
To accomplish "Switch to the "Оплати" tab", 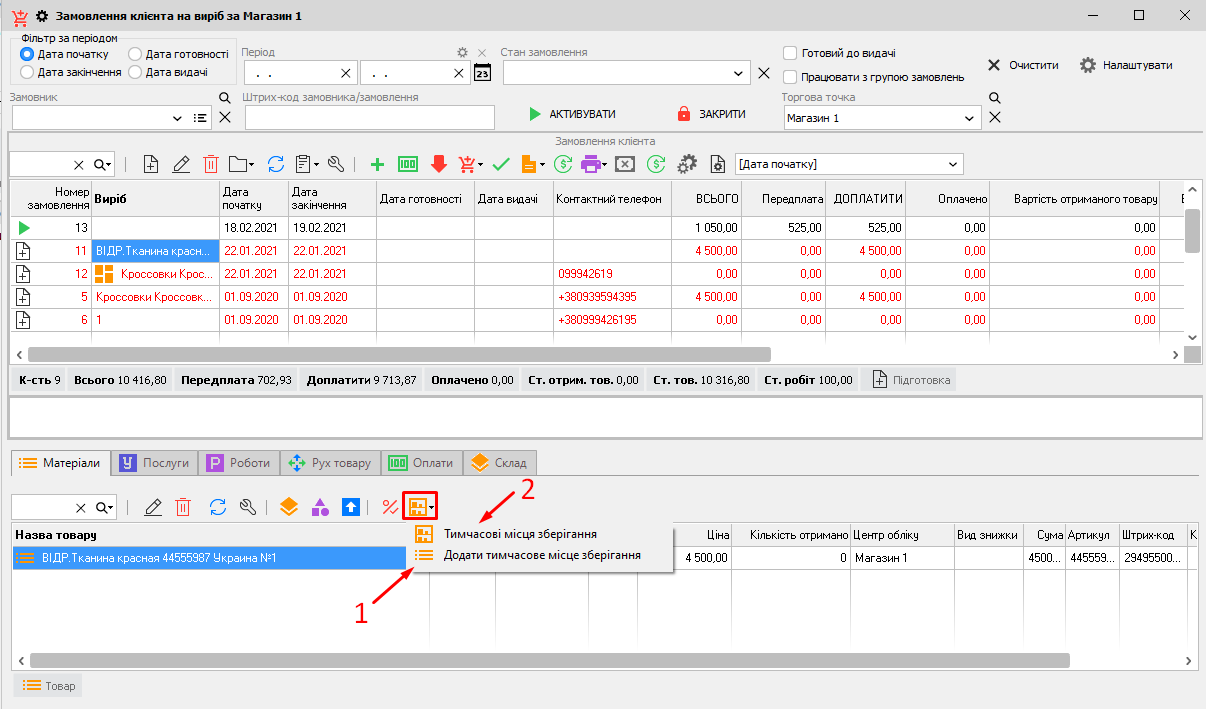I will [420, 463].
